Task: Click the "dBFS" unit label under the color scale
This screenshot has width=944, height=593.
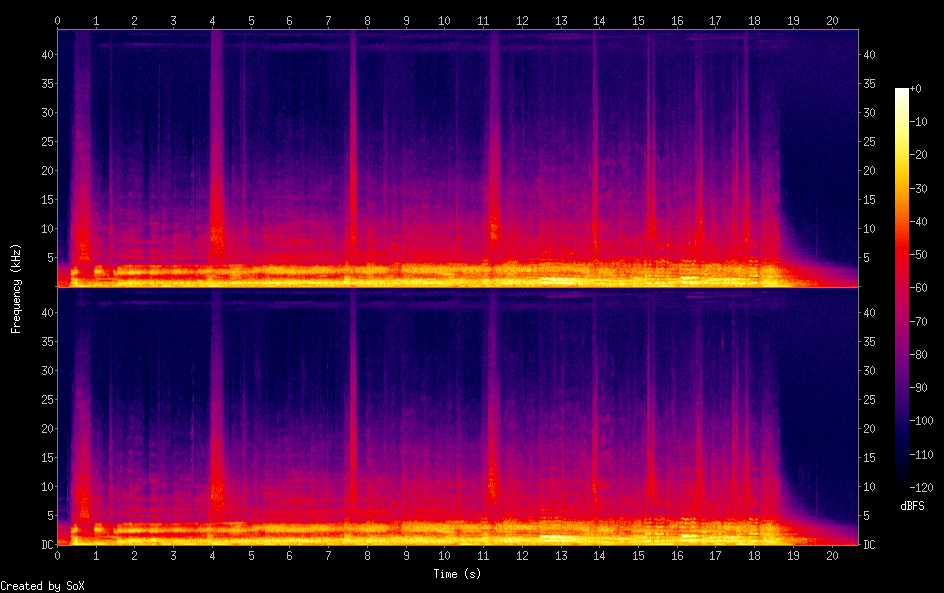Action: pos(912,506)
